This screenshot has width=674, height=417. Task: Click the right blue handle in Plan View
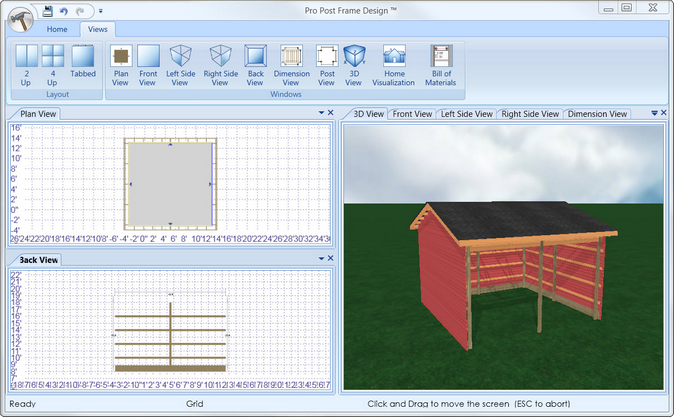210,184
